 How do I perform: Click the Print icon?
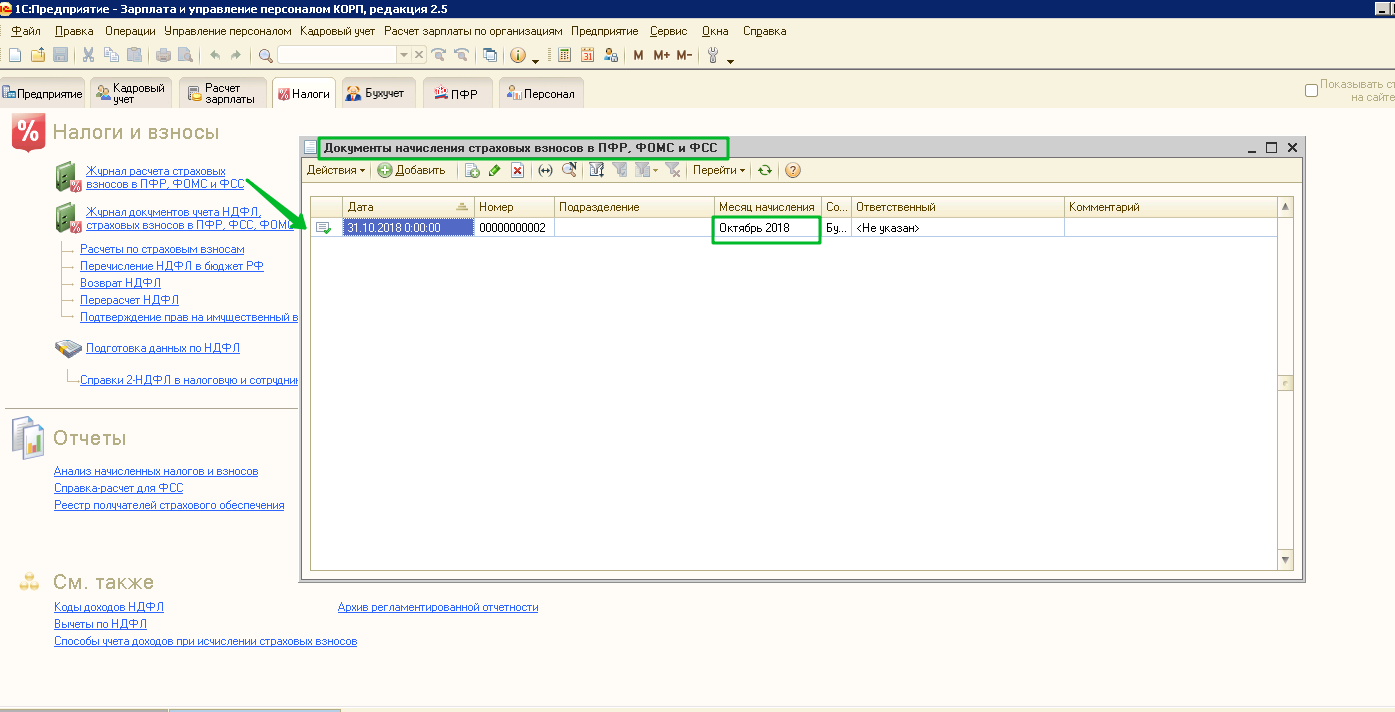(163, 55)
